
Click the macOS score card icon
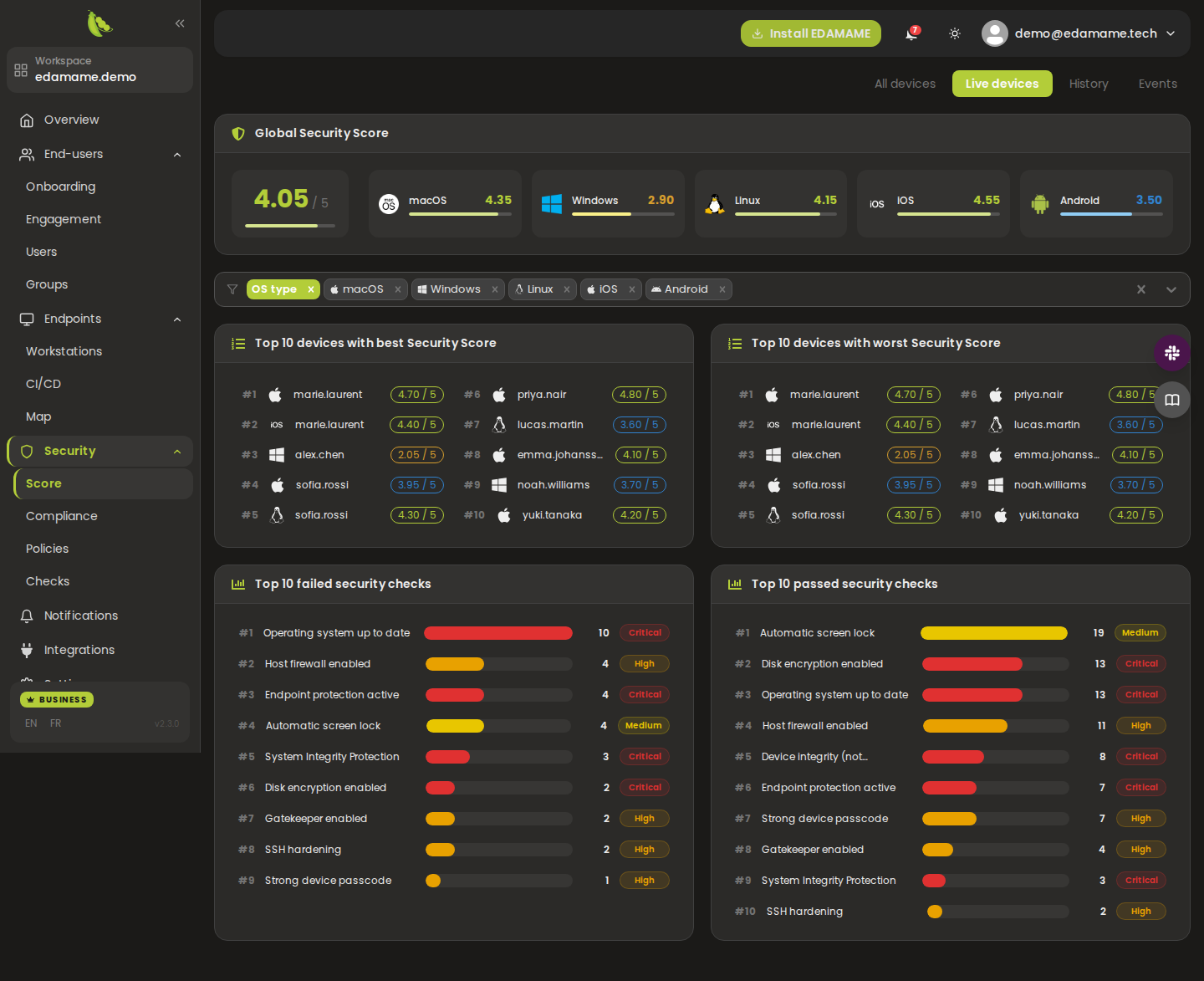[x=389, y=204]
